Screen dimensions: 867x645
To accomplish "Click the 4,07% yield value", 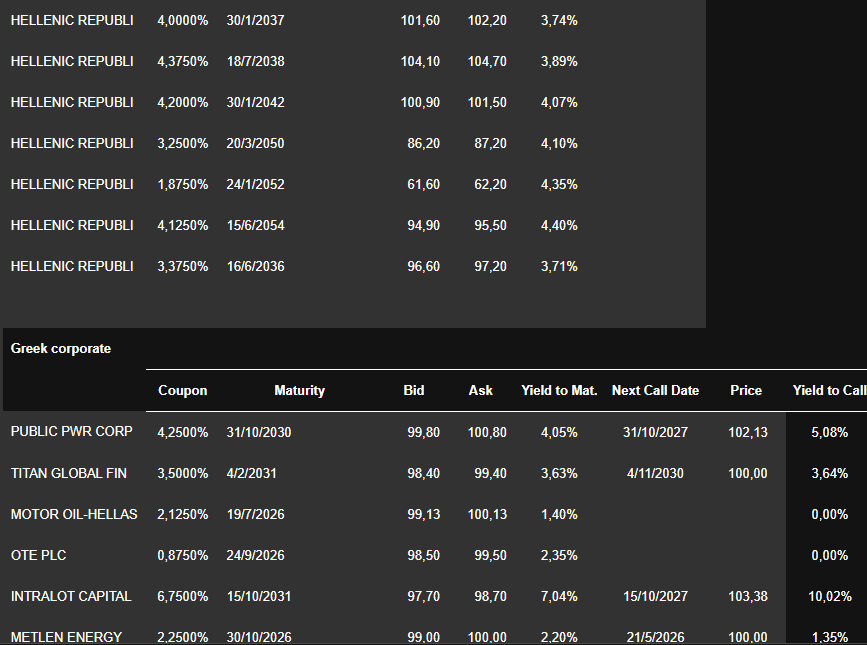I will 559,103.
